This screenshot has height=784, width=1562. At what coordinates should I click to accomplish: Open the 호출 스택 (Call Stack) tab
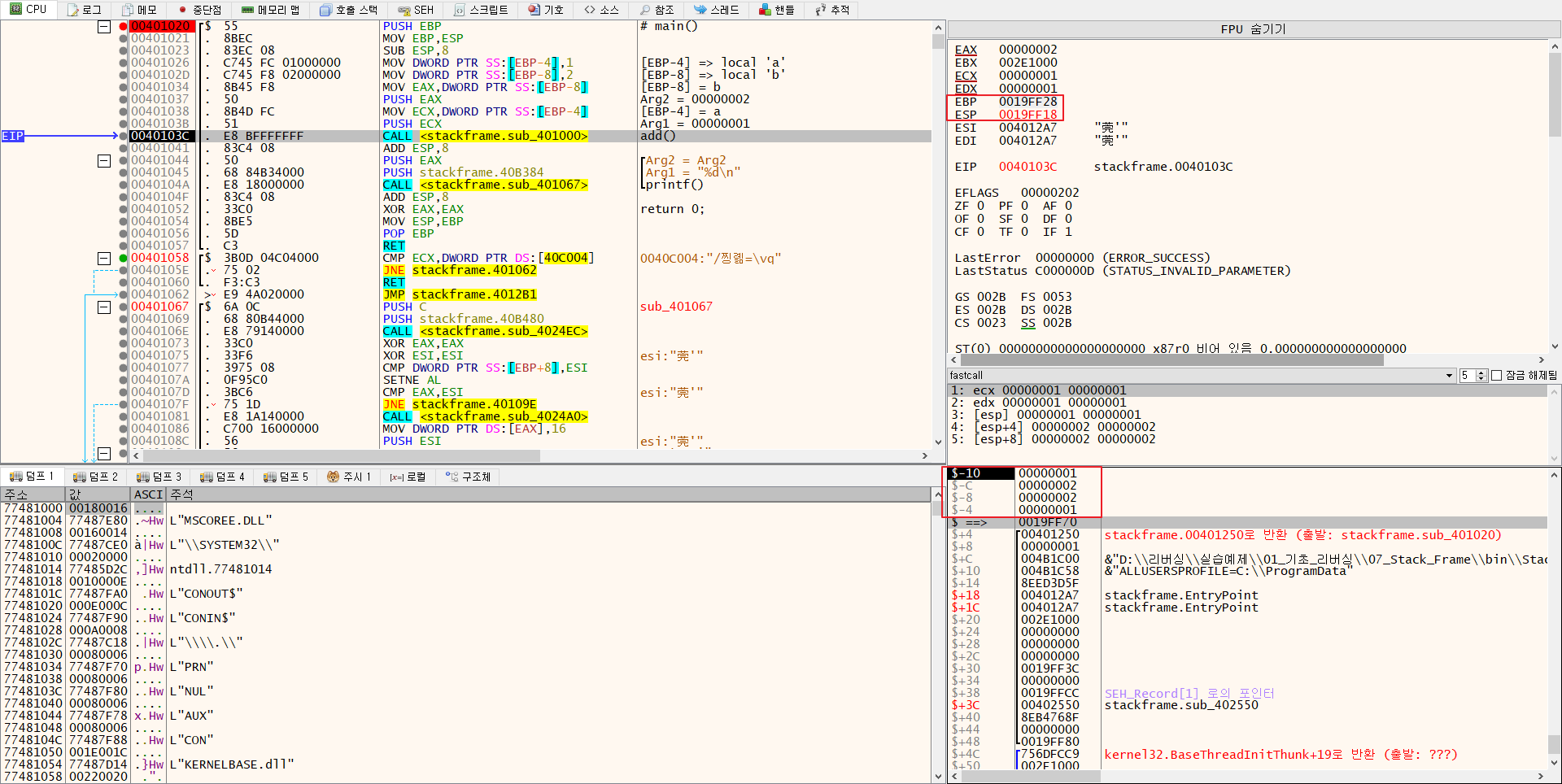pyautogui.click(x=349, y=10)
